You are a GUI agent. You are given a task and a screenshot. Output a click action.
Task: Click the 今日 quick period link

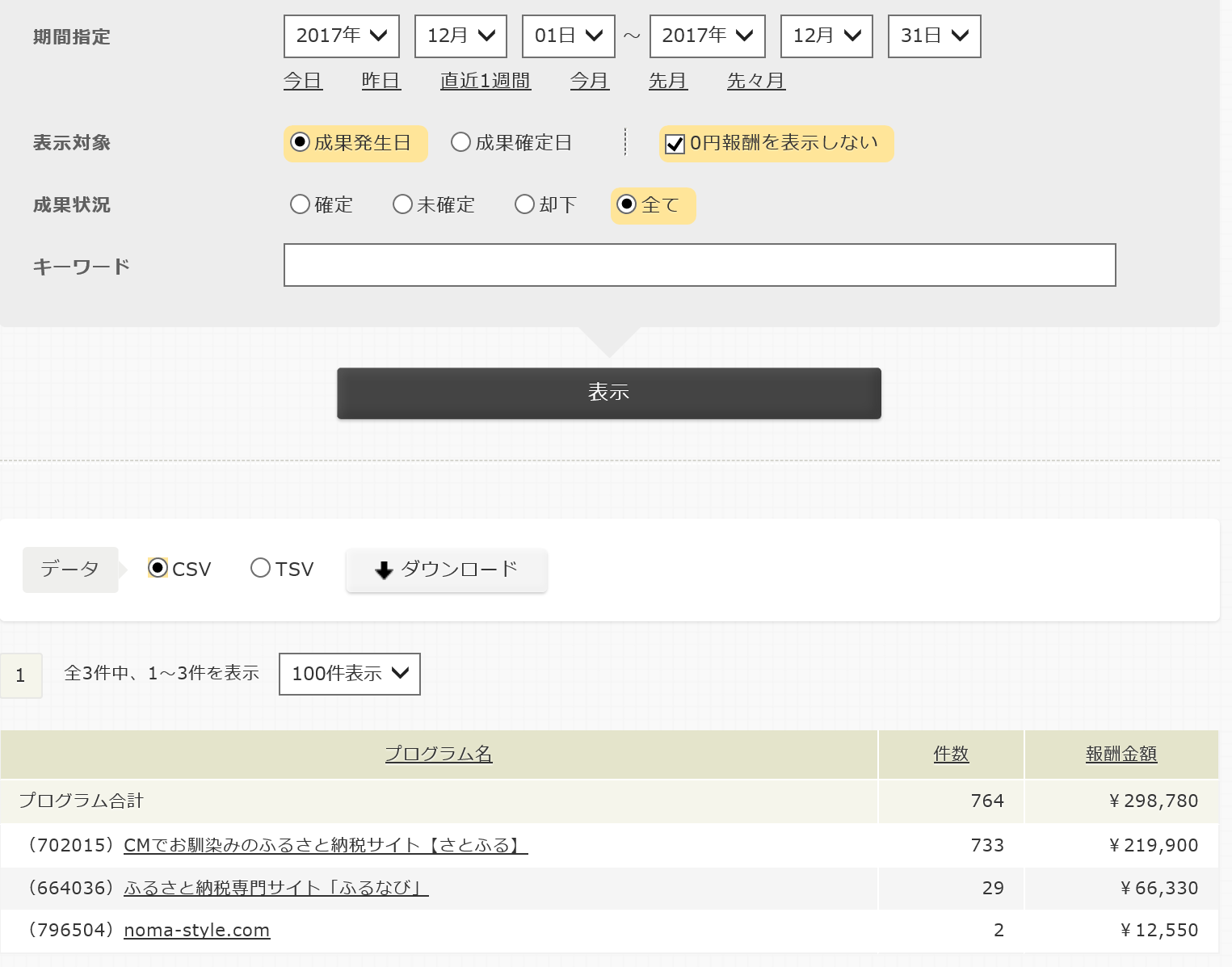[x=303, y=81]
